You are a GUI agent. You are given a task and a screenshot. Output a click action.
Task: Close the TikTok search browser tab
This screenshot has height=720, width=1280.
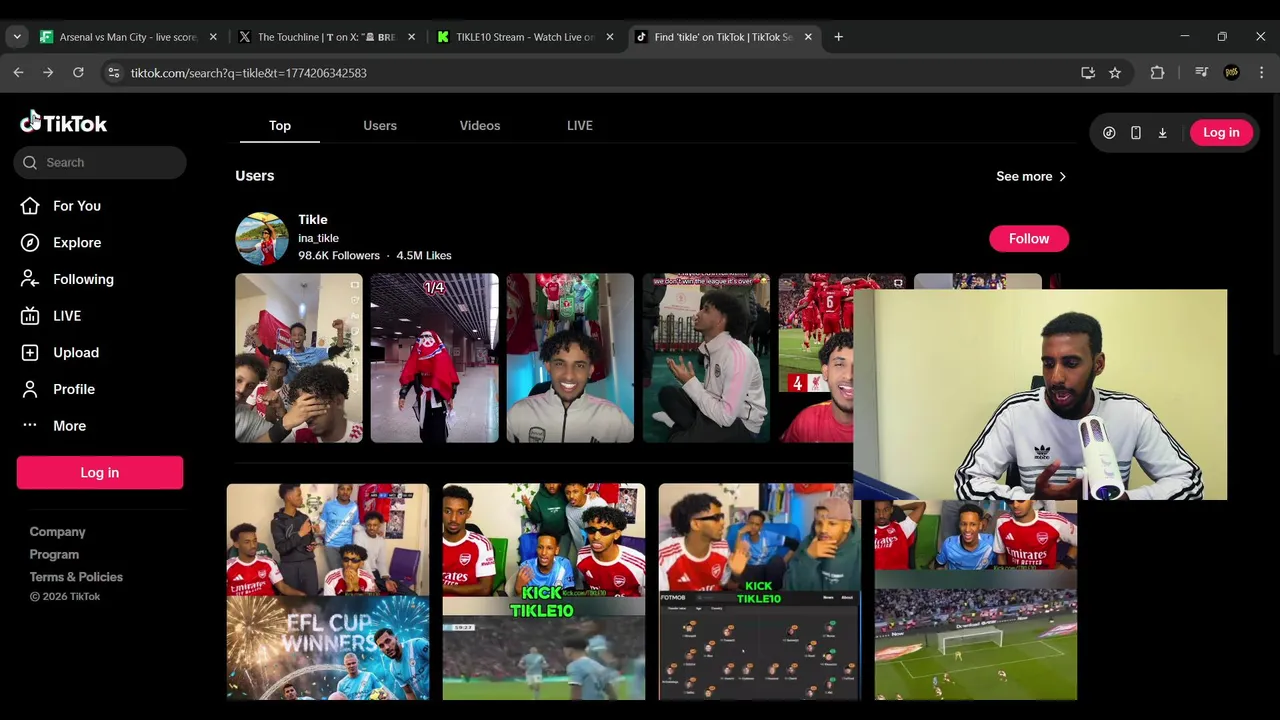point(808,37)
